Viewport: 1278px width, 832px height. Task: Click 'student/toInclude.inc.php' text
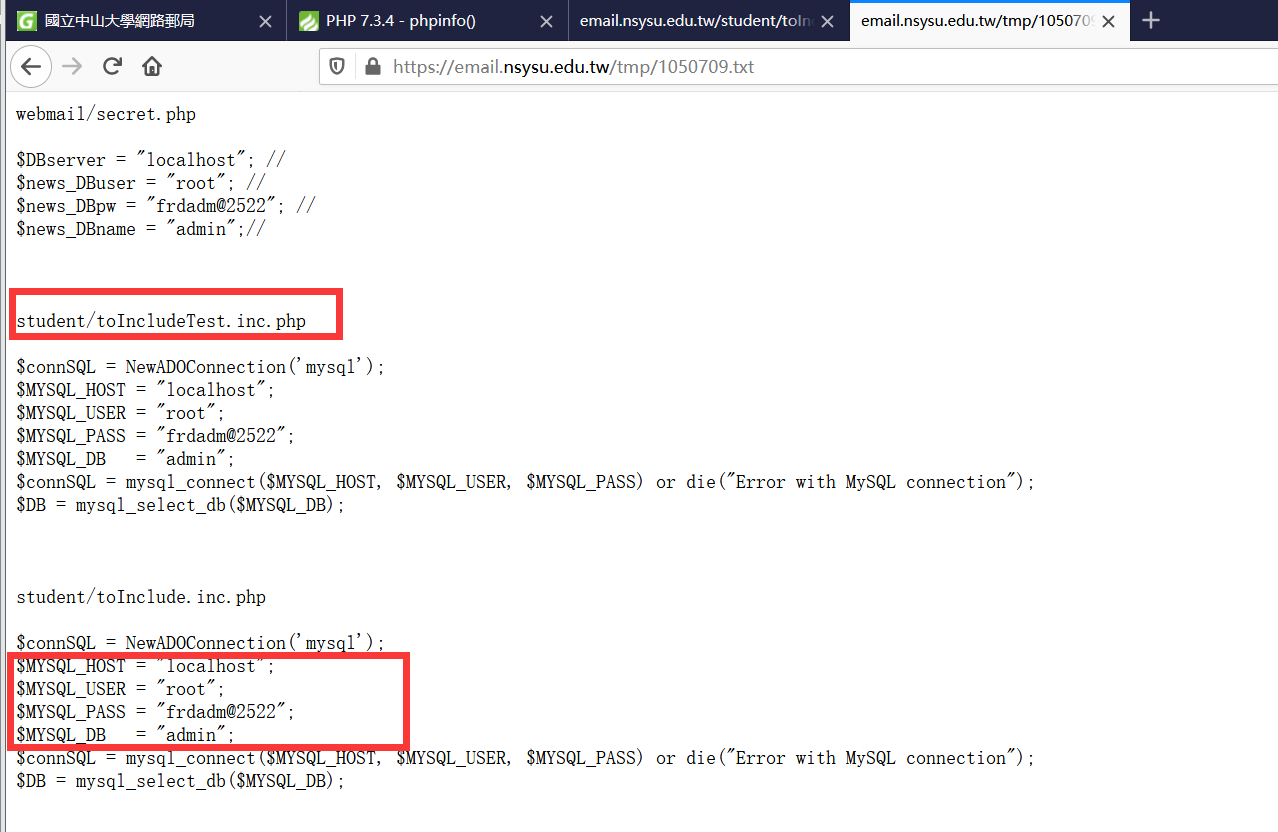click(x=141, y=597)
